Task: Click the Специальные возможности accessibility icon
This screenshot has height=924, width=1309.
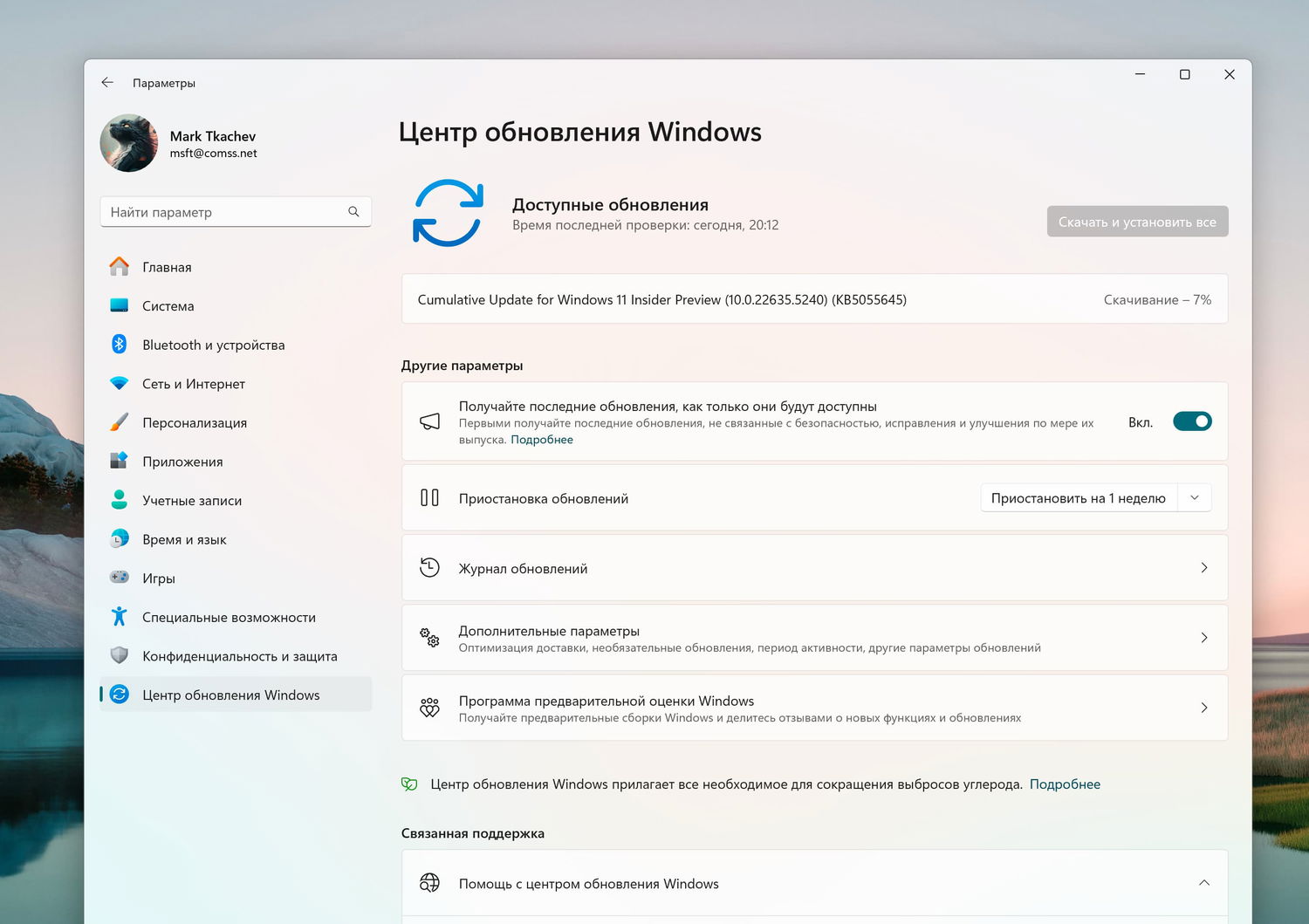Action: 120,617
